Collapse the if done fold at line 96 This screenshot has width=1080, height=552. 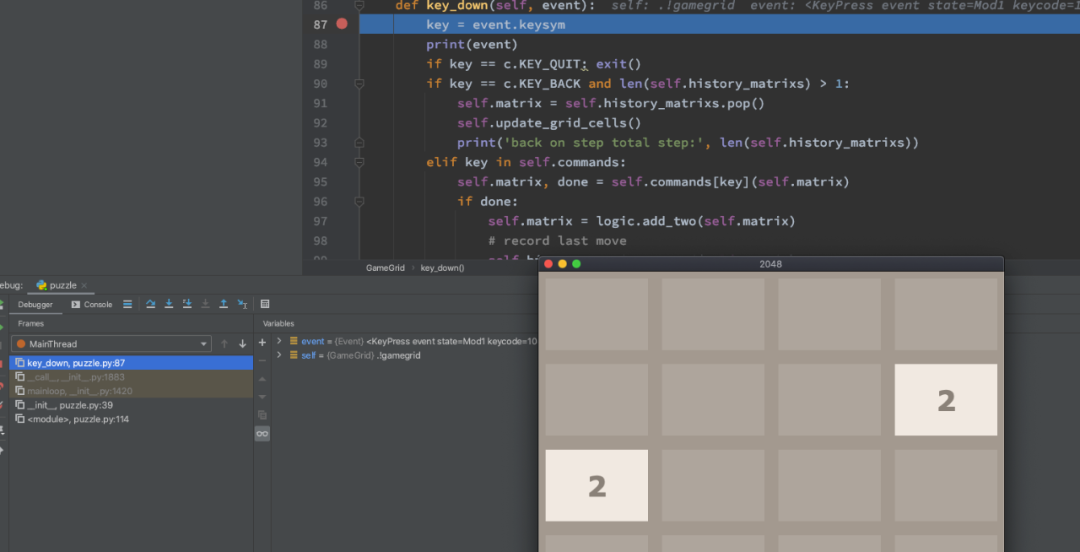coord(359,202)
